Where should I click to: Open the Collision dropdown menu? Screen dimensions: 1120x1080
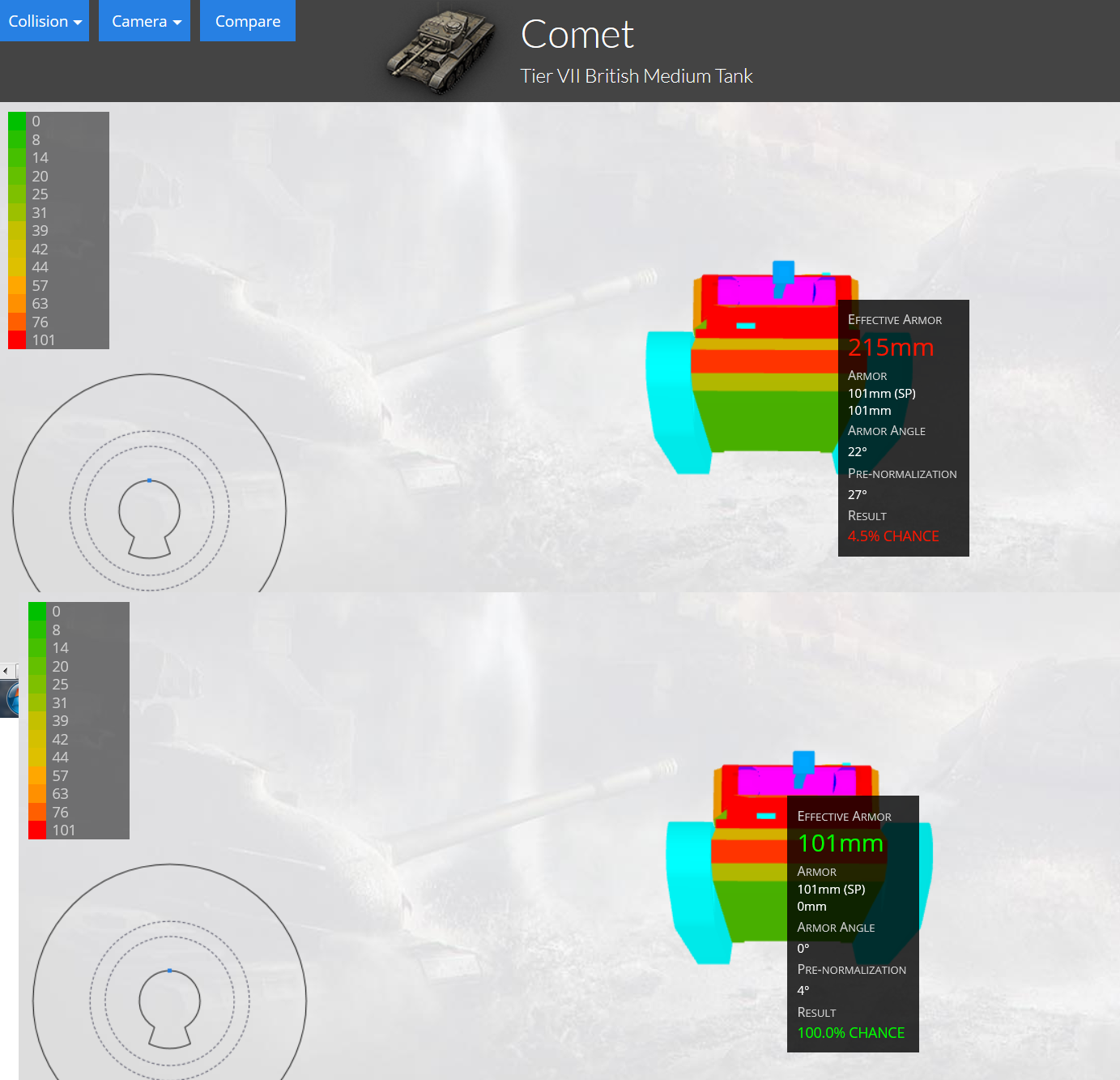tap(45, 21)
